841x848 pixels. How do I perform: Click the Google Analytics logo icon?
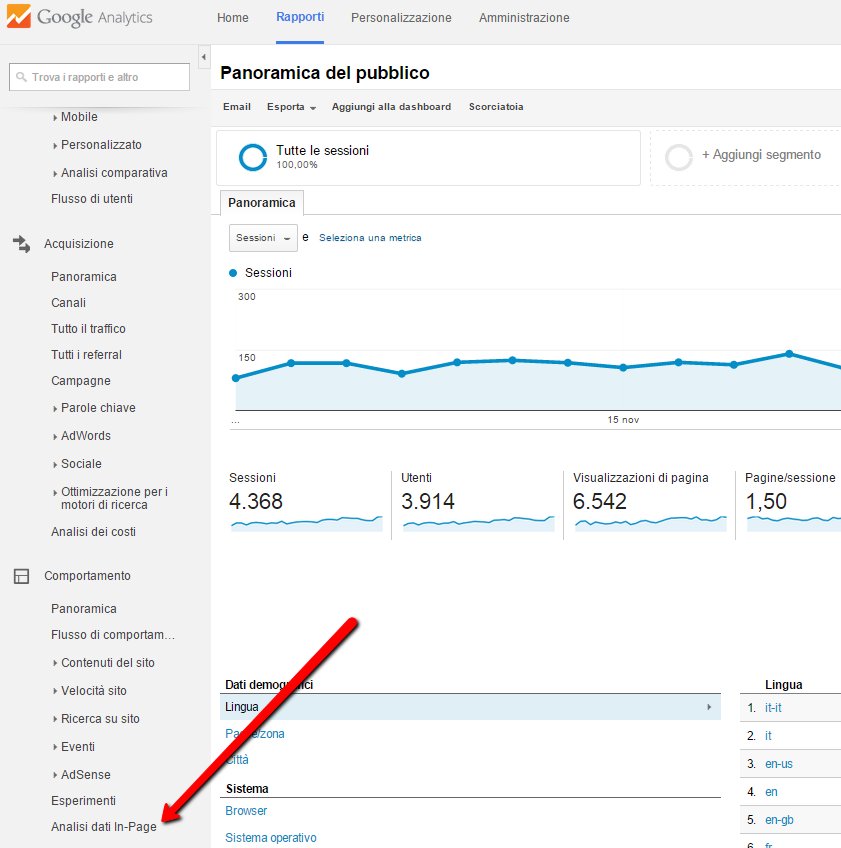(18, 17)
